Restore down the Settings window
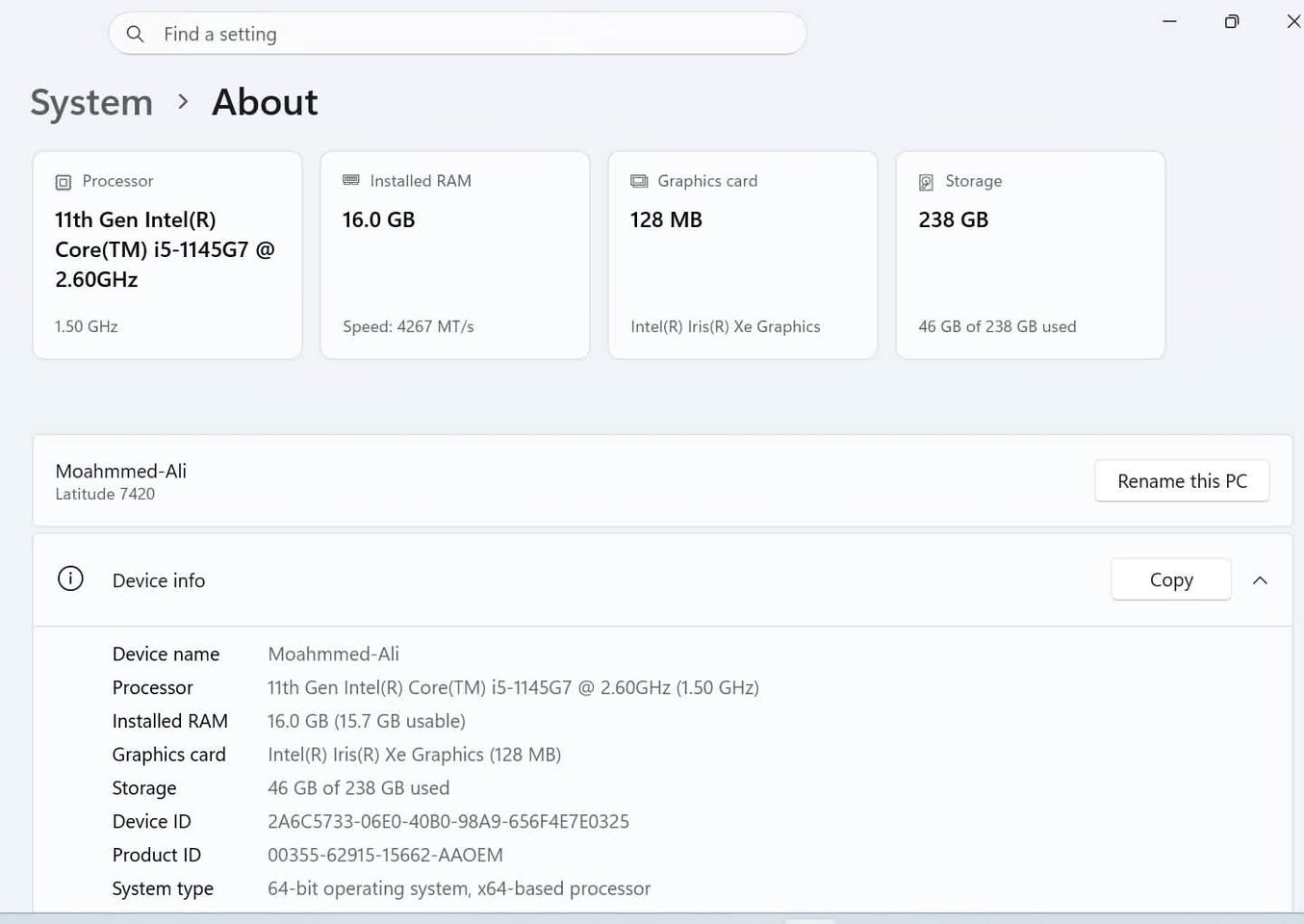Image resolution: width=1304 pixels, height=924 pixels. (1232, 21)
